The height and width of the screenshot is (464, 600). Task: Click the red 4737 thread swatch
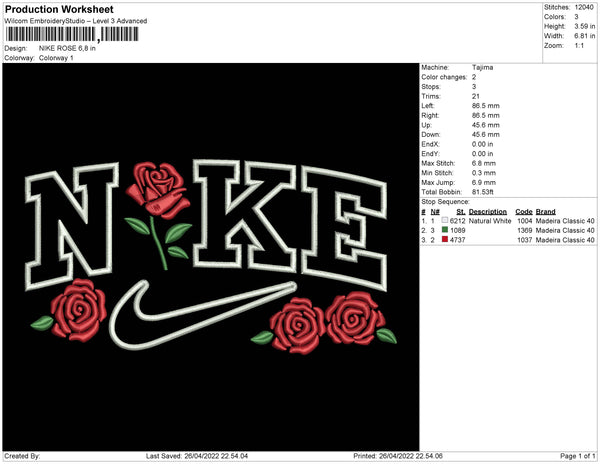tap(445, 239)
